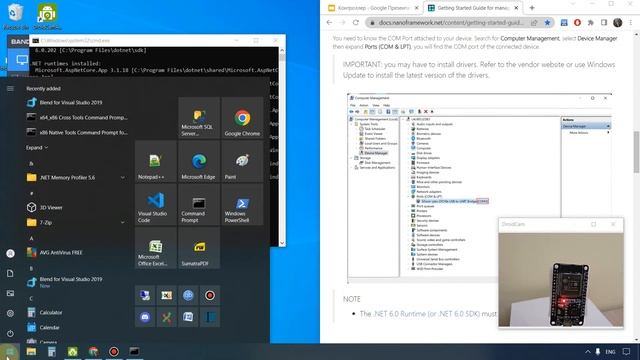Viewport: 640px width, 360px height.
Task: Click the microphone icon in system tray
Action: (598, 352)
